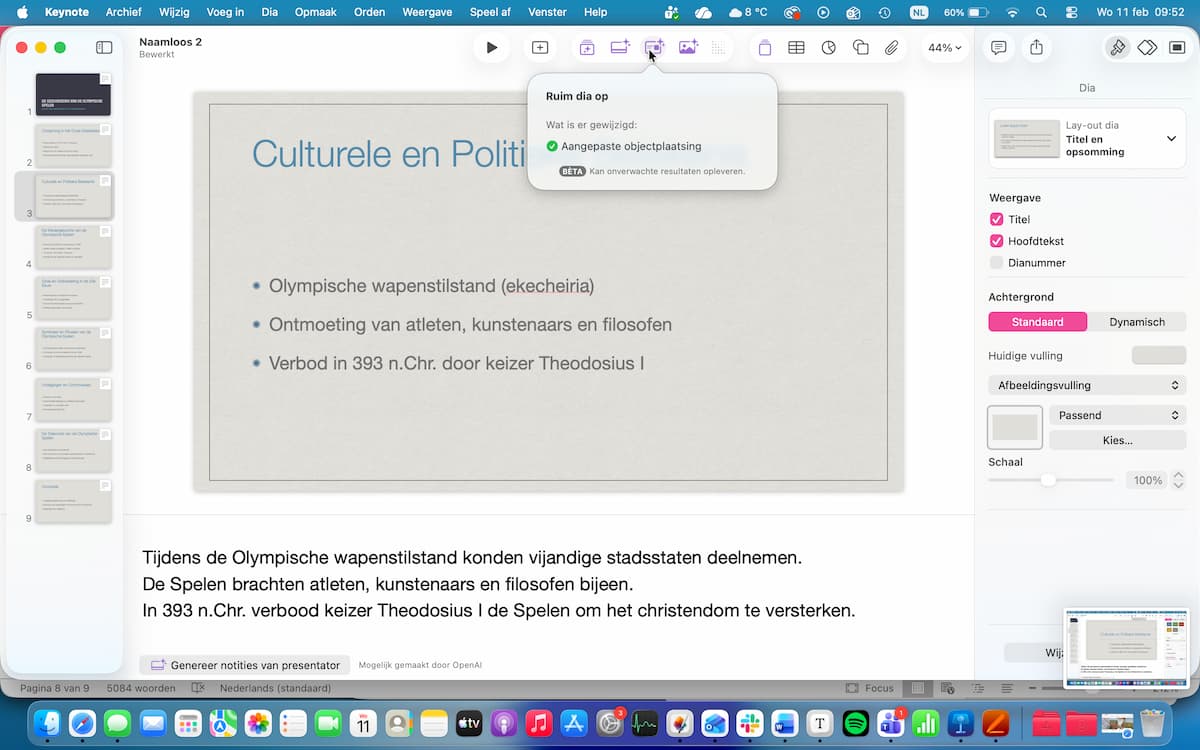This screenshot has width=1200, height=750.
Task: Open the Opmaak menu
Action: (314, 12)
